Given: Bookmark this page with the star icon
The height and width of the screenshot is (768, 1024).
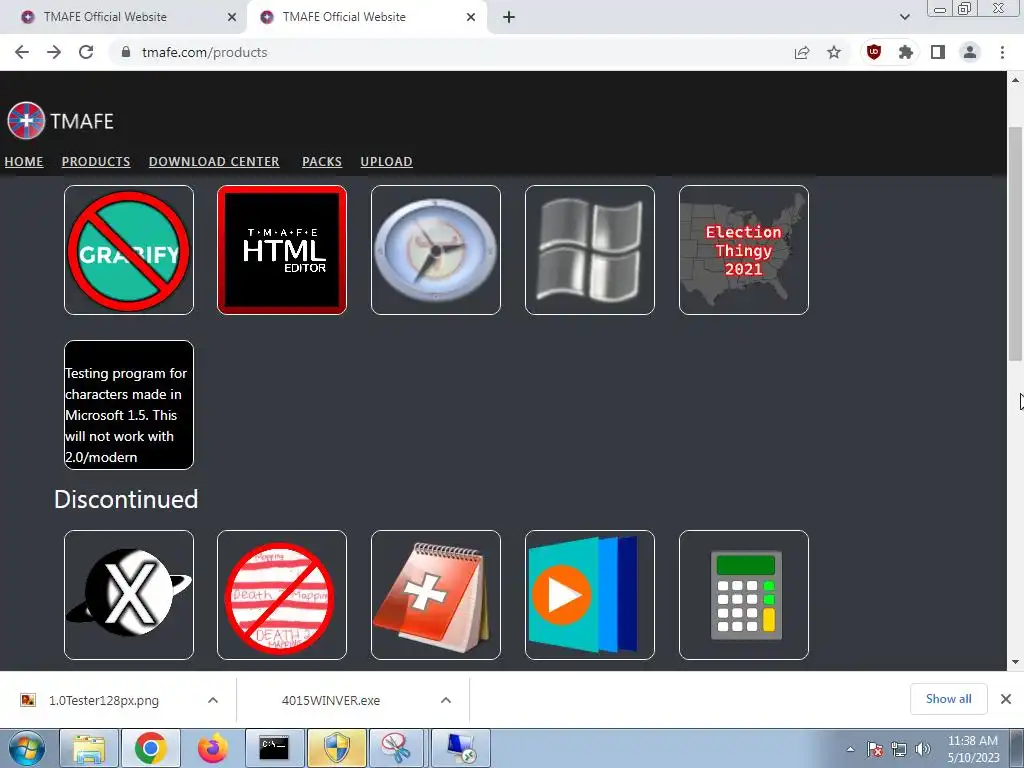Looking at the screenshot, I should click(x=834, y=52).
